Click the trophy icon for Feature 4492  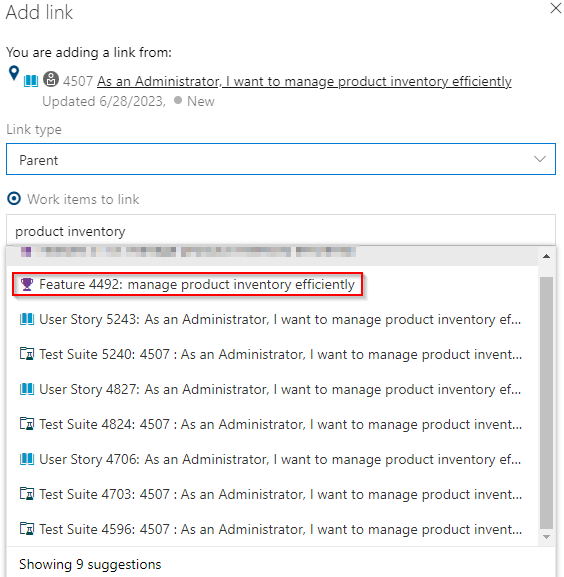tap(26, 284)
